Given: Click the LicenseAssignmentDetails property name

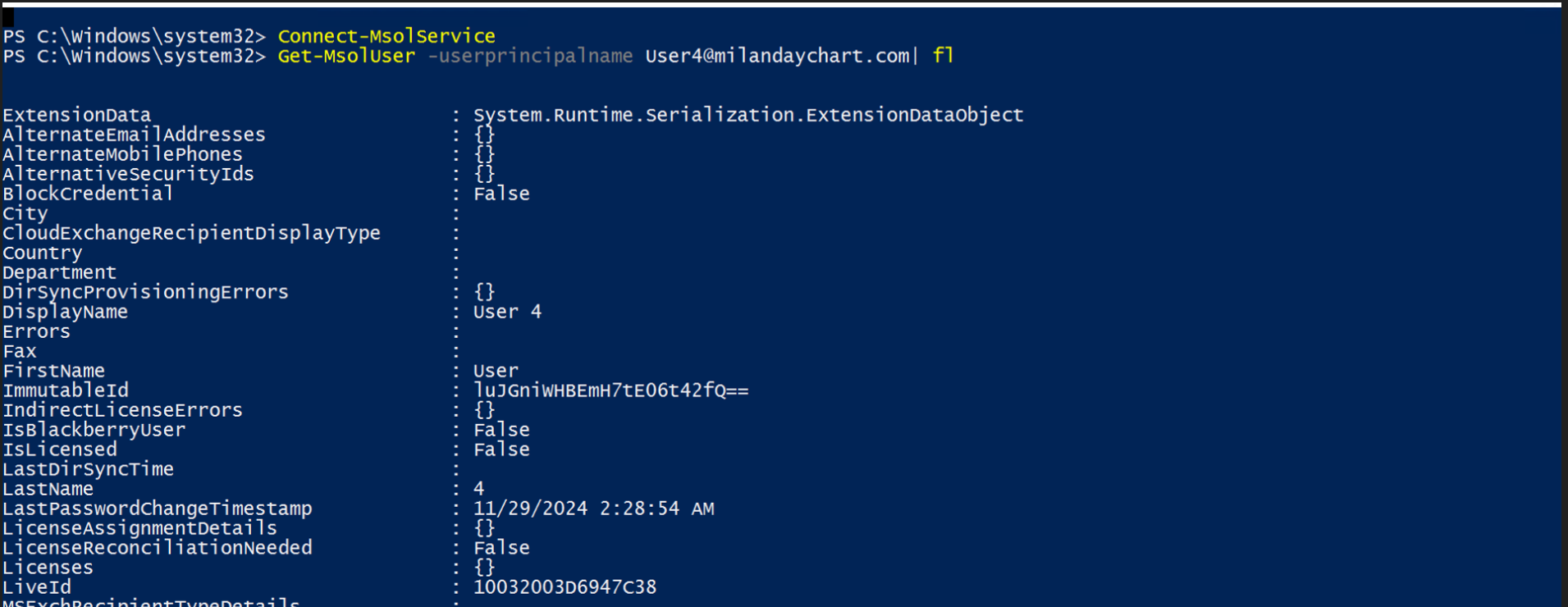Looking at the screenshot, I should 139,529.
